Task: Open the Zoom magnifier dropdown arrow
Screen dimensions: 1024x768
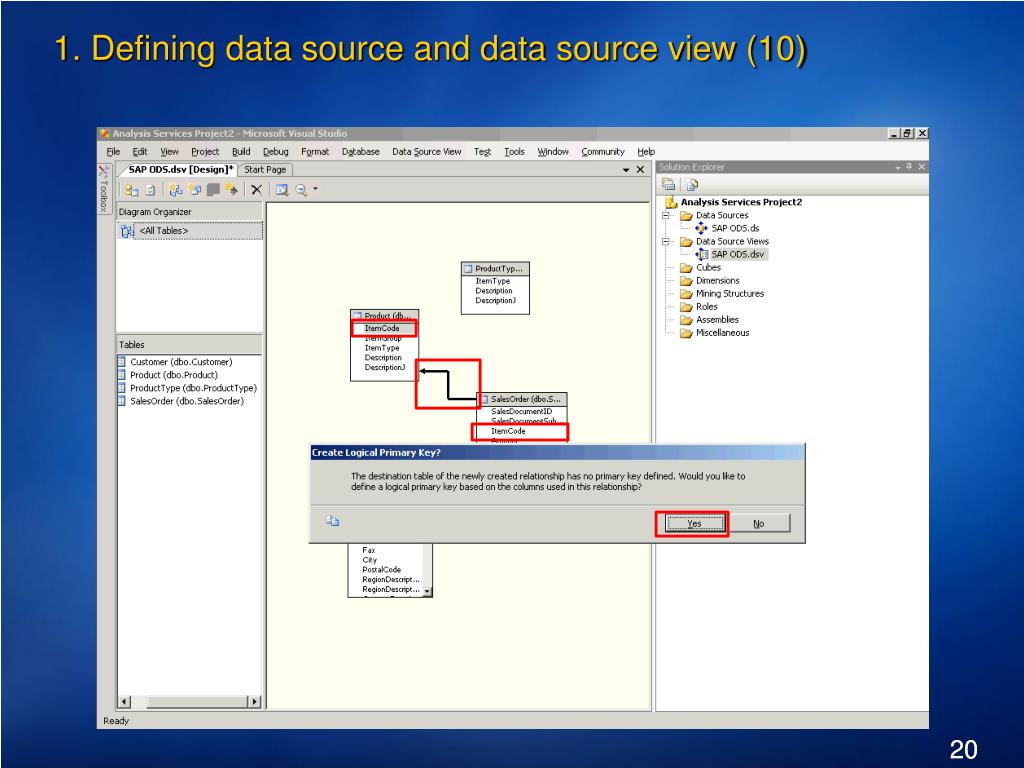Action: point(315,189)
